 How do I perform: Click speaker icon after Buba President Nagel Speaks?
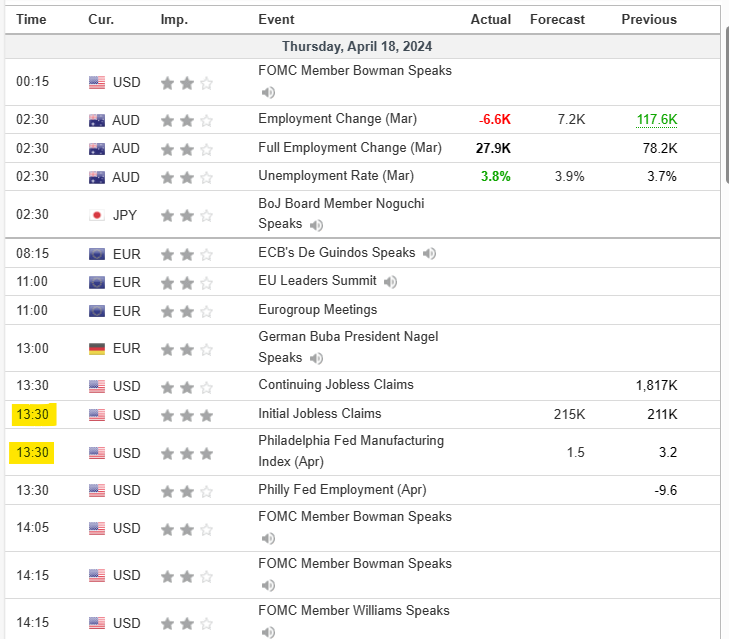coord(316,358)
